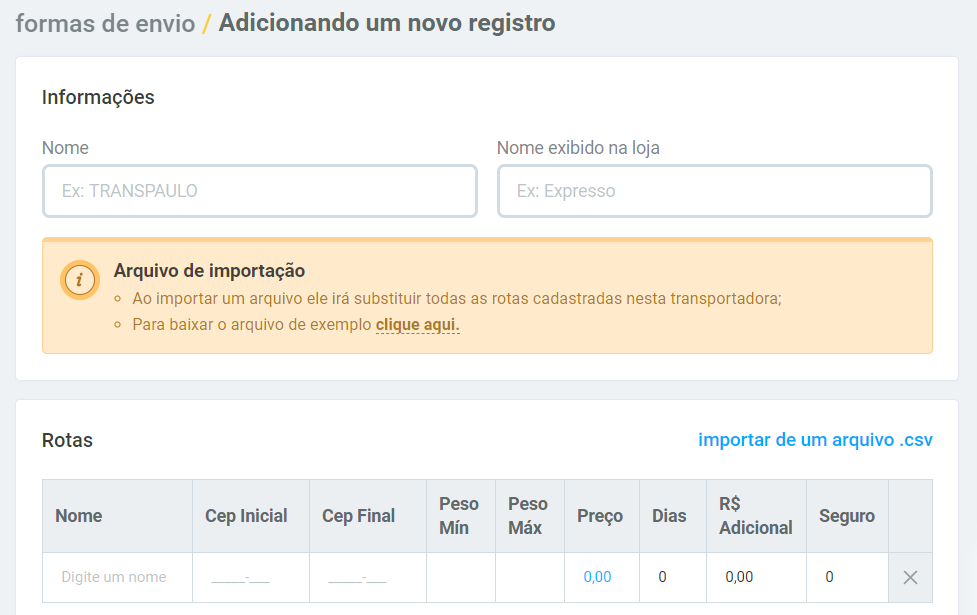Click the info icon in import notice
Screen dimensions: 977x615
pos(80,280)
